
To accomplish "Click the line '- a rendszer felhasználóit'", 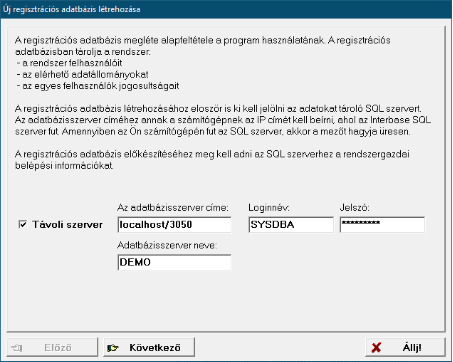I will click(x=69, y=63).
